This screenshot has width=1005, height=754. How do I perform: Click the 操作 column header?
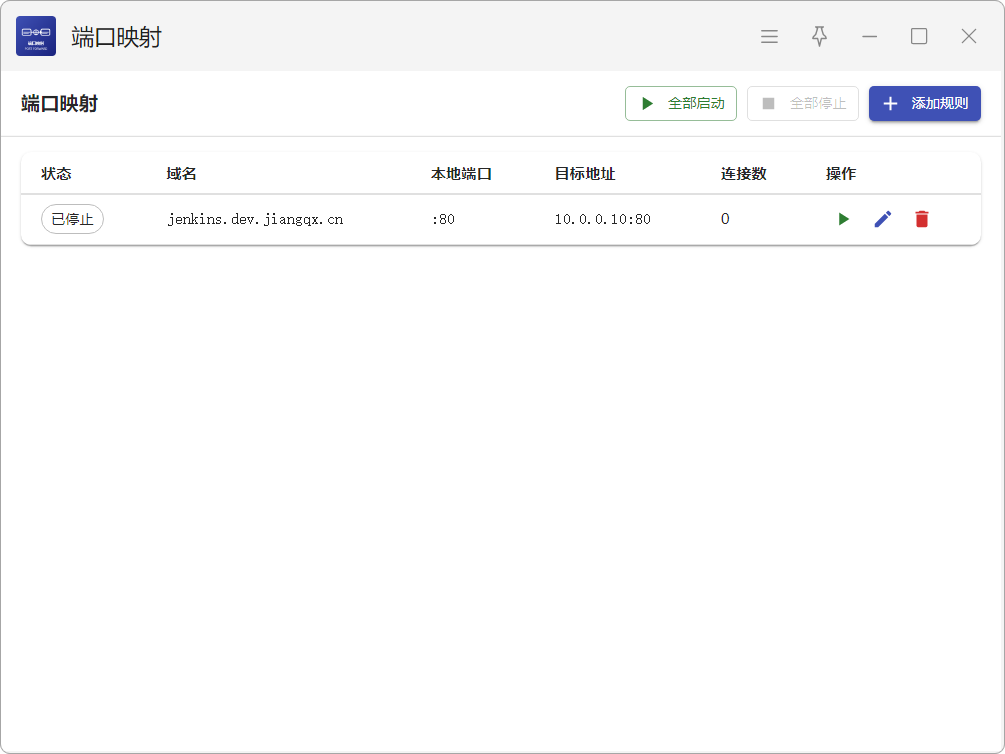pos(841,174)
